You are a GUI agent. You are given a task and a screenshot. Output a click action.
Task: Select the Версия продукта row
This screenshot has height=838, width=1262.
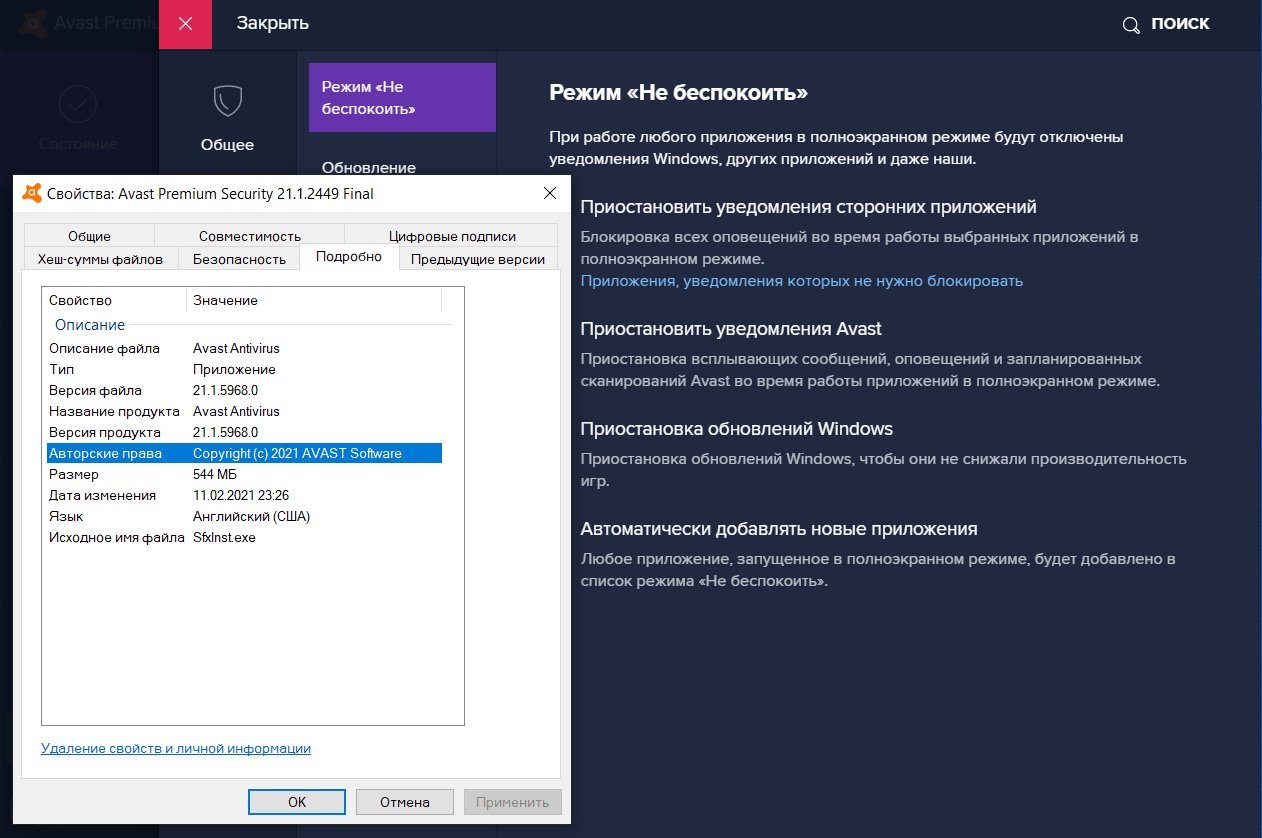242,432
